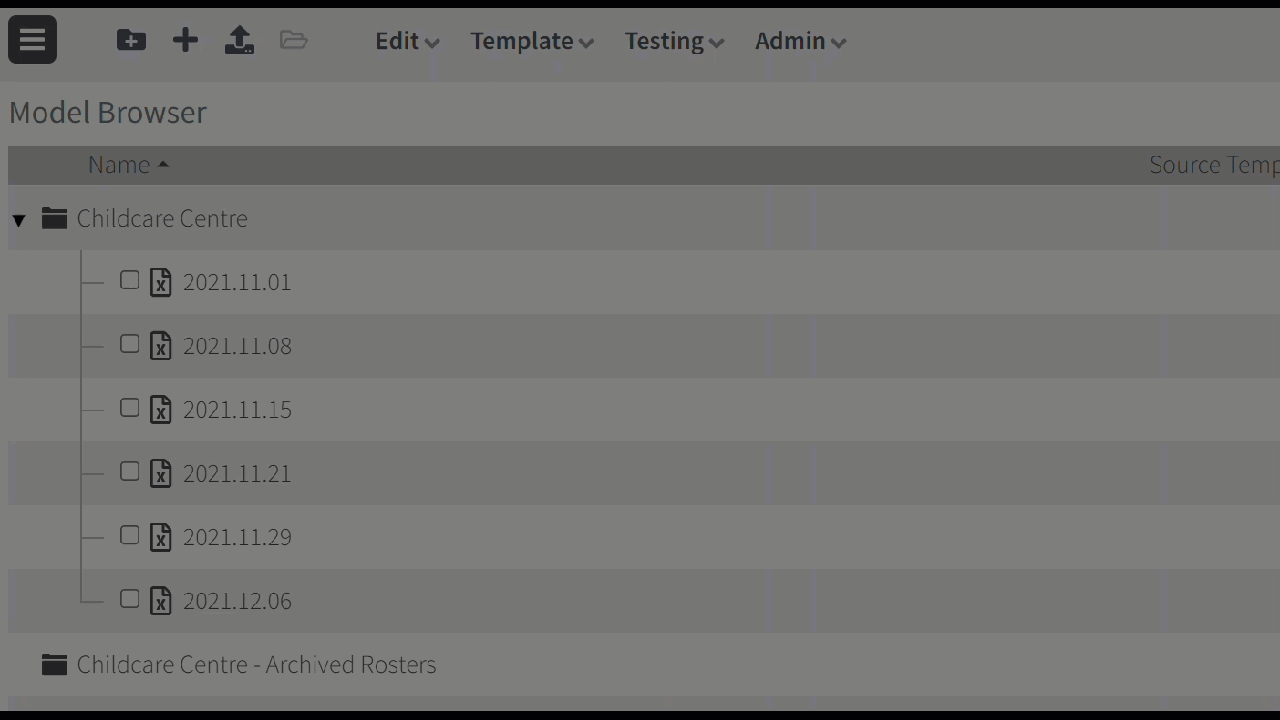Viewport: 1280px width, 720px height.
Task: Click the upload icon in toolbar
Action: 239,40
